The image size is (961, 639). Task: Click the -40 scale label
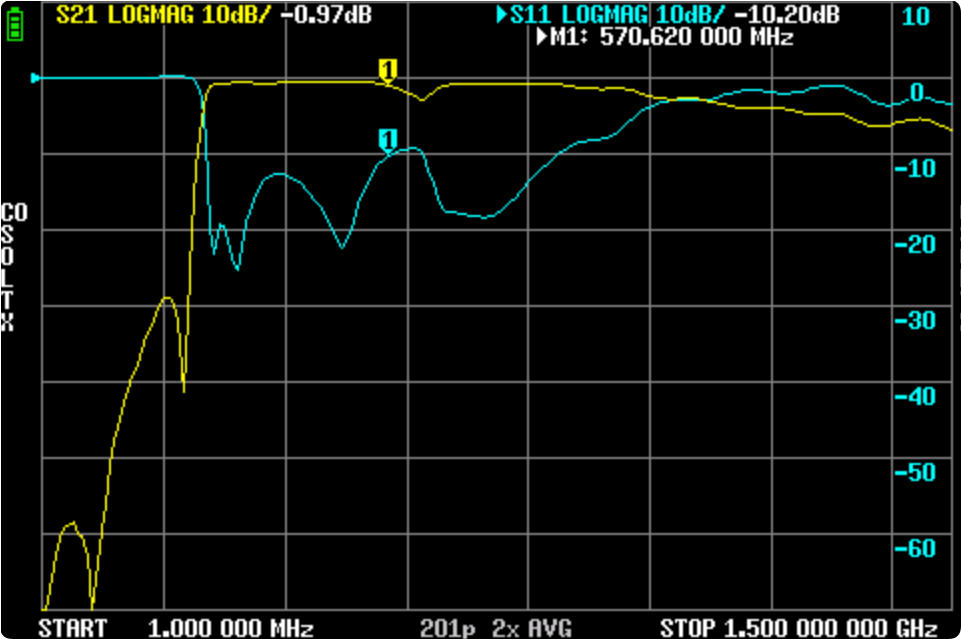pos(915,396)
